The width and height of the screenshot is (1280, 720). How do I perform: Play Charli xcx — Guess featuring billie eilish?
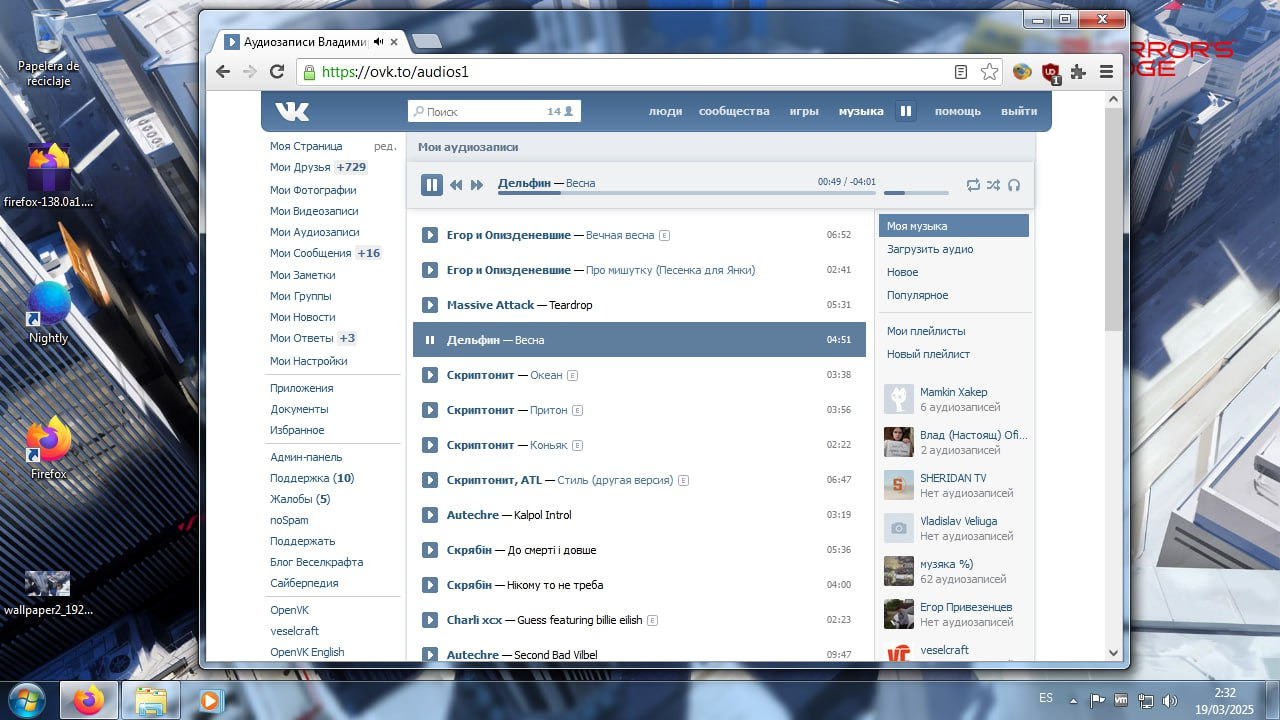430,620
